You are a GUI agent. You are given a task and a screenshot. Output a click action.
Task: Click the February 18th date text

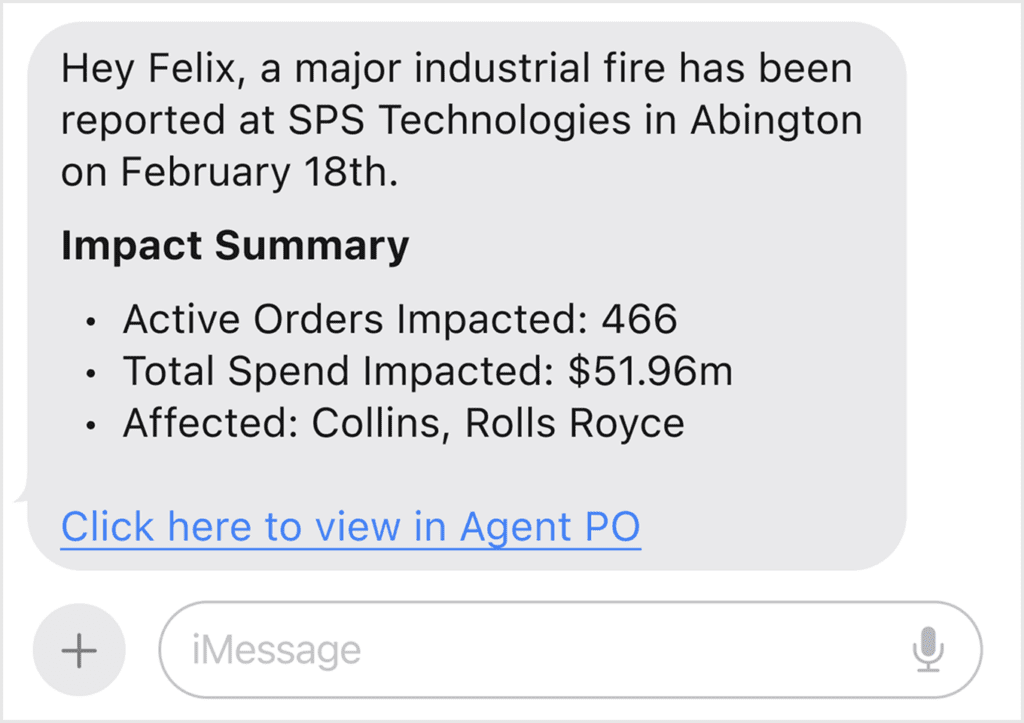click(x=259, y=172)
